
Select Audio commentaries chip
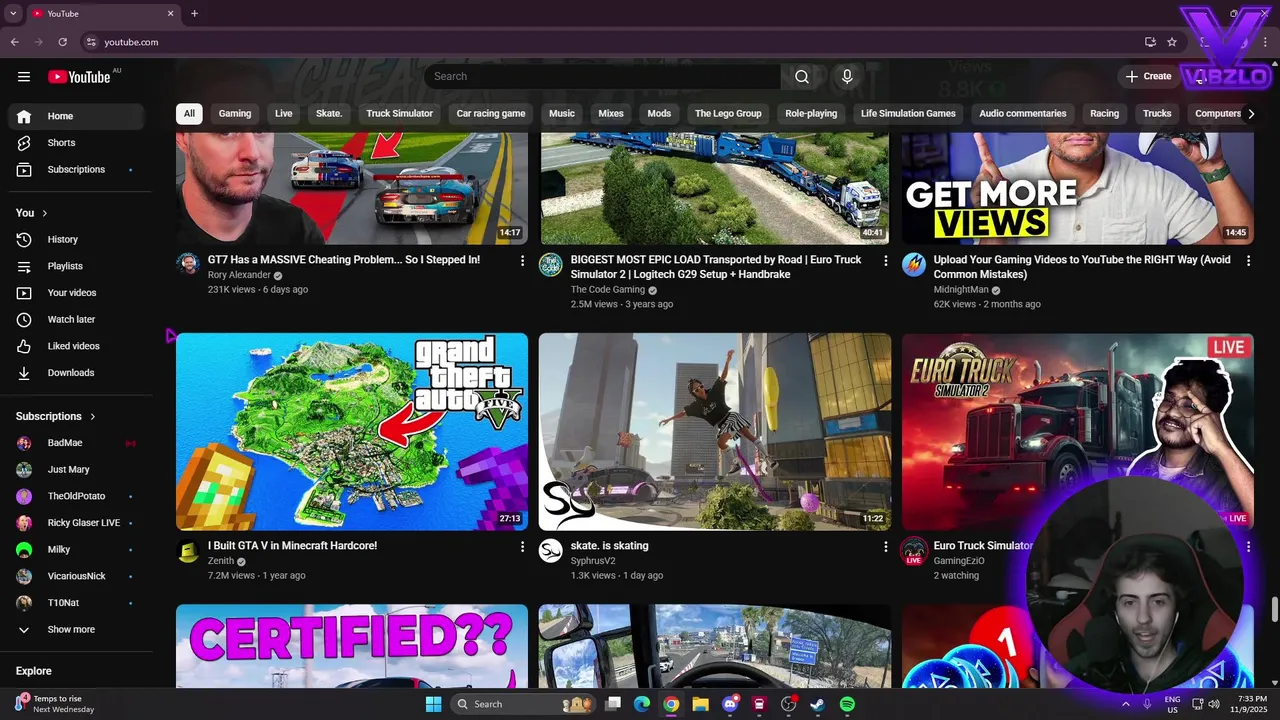coord(1023,114)
